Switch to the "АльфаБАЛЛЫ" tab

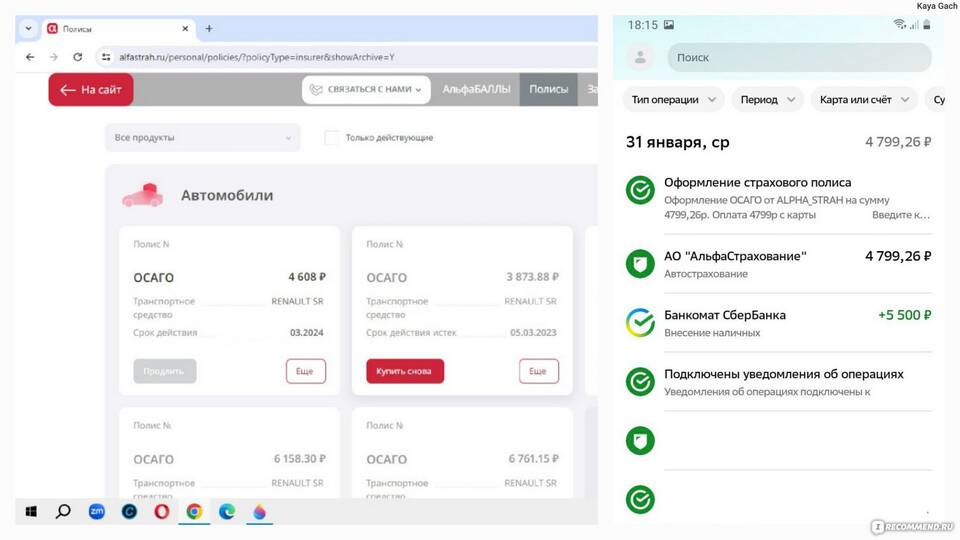click(x=476, y=89)
